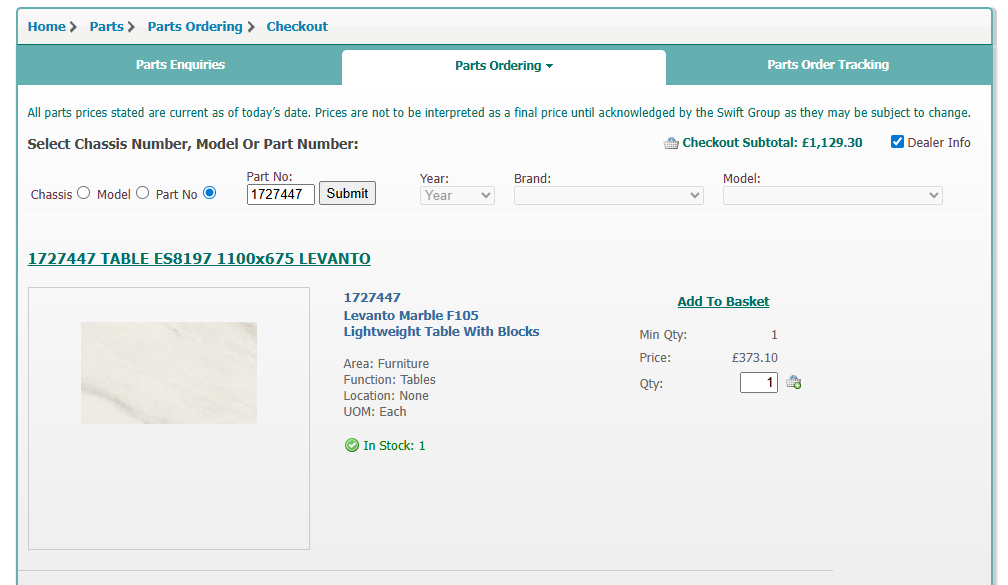Click the checkout basket icon beside subtotal
The width and height of the screenshot is (1008, 585).
coord(671,143)
